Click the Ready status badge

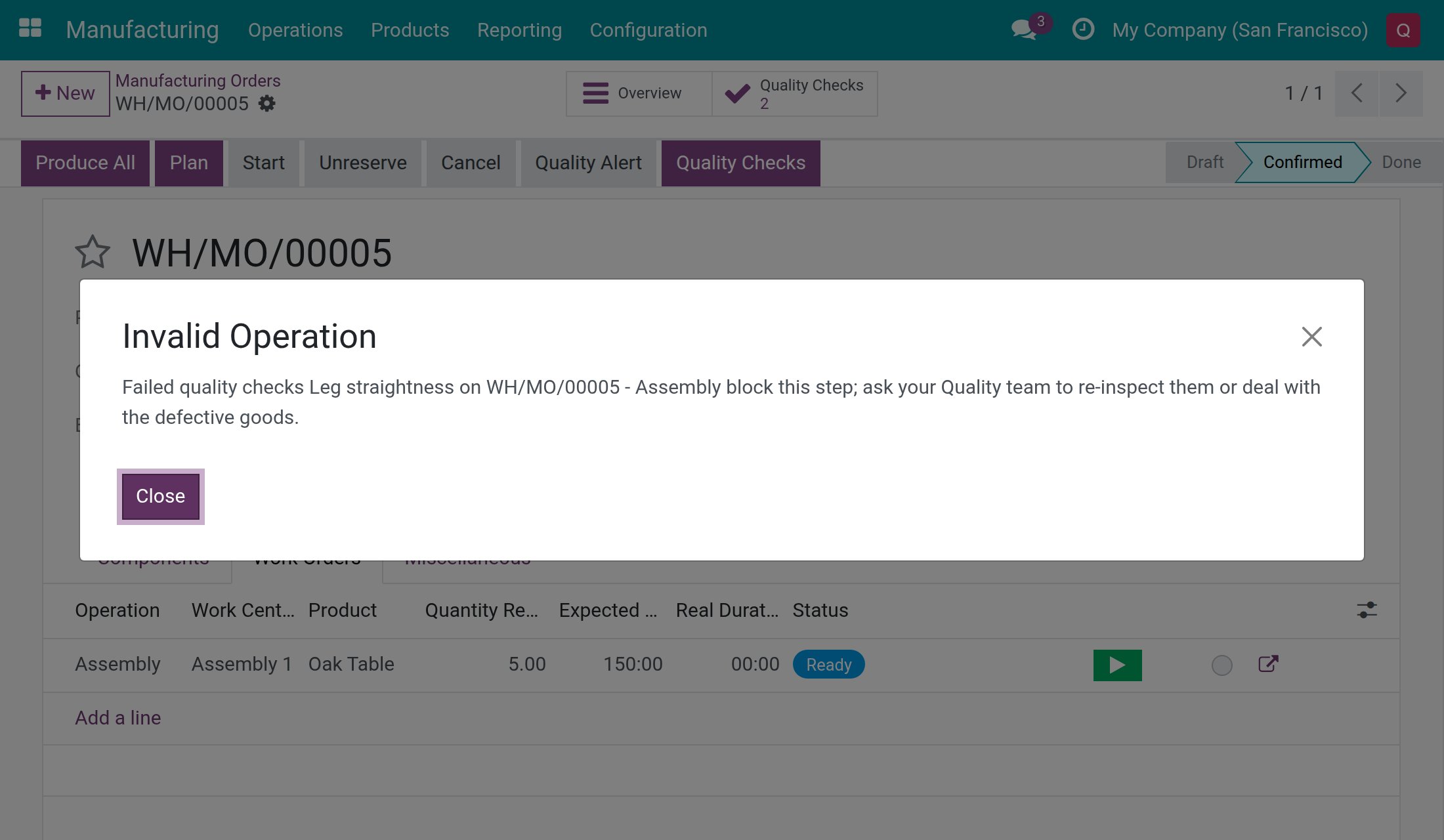[829, 665]
